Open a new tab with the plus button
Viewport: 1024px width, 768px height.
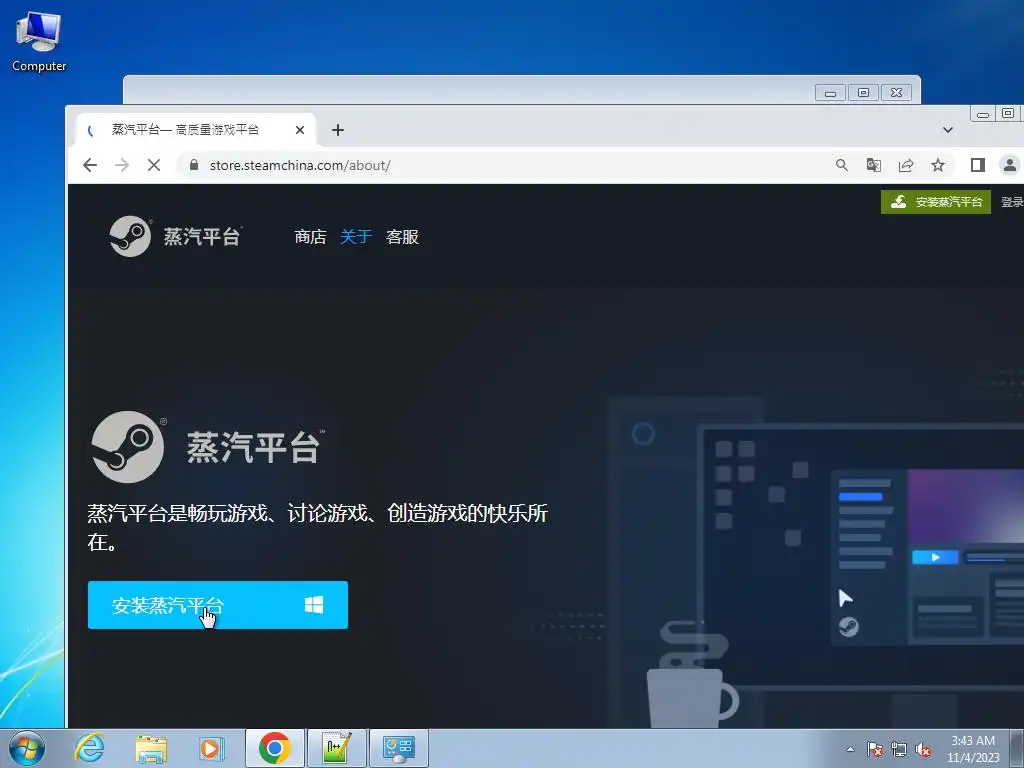338,130
